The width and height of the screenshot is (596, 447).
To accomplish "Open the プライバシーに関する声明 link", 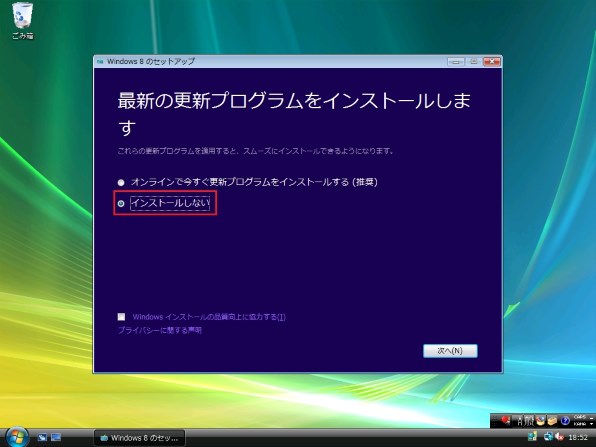I will coord(160,330).
